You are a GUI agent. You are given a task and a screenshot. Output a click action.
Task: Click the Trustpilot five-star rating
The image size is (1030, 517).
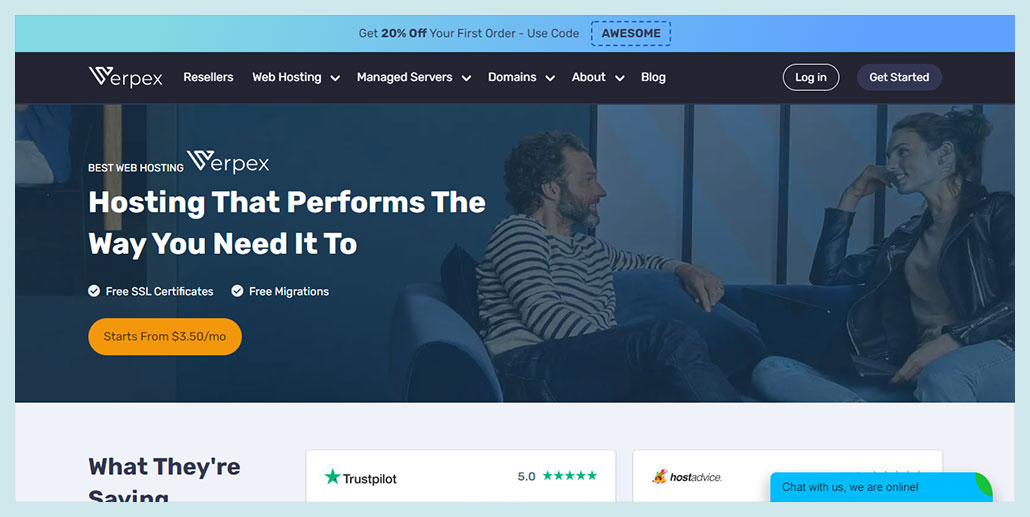570,476
